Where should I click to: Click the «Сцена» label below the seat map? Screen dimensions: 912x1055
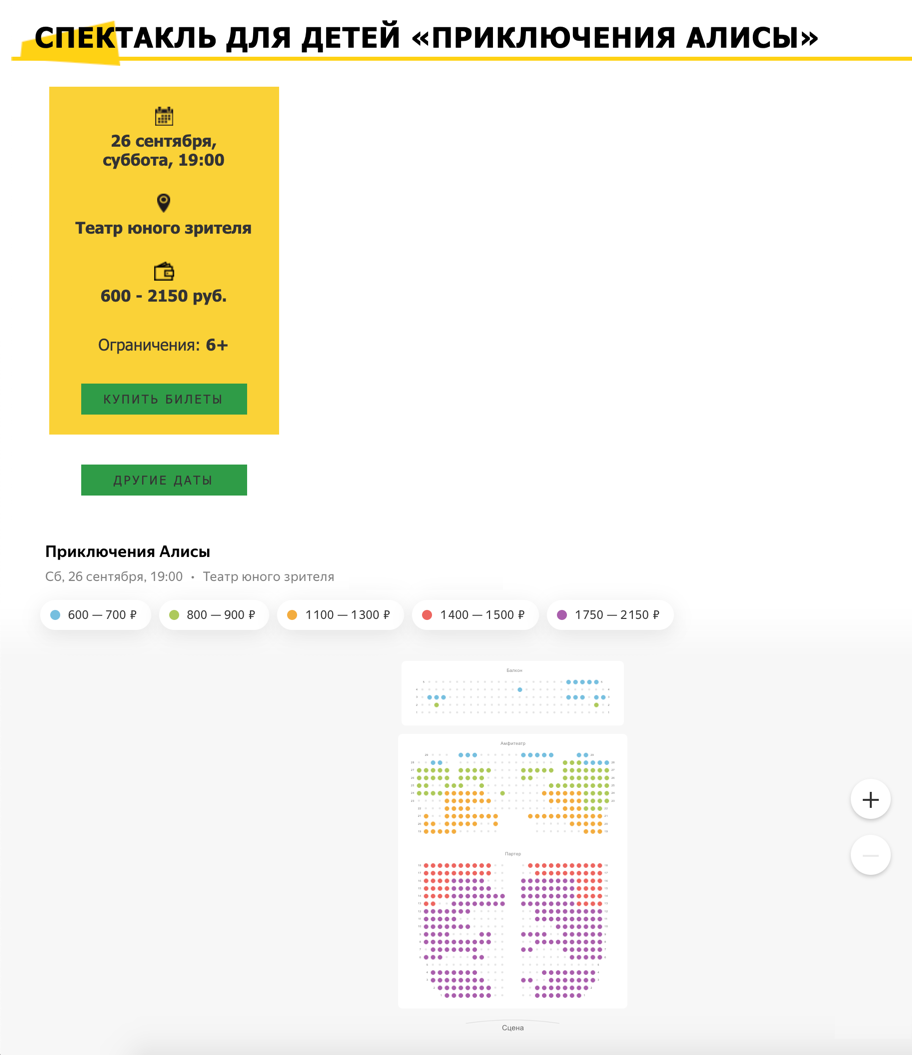coord(513,1028)
